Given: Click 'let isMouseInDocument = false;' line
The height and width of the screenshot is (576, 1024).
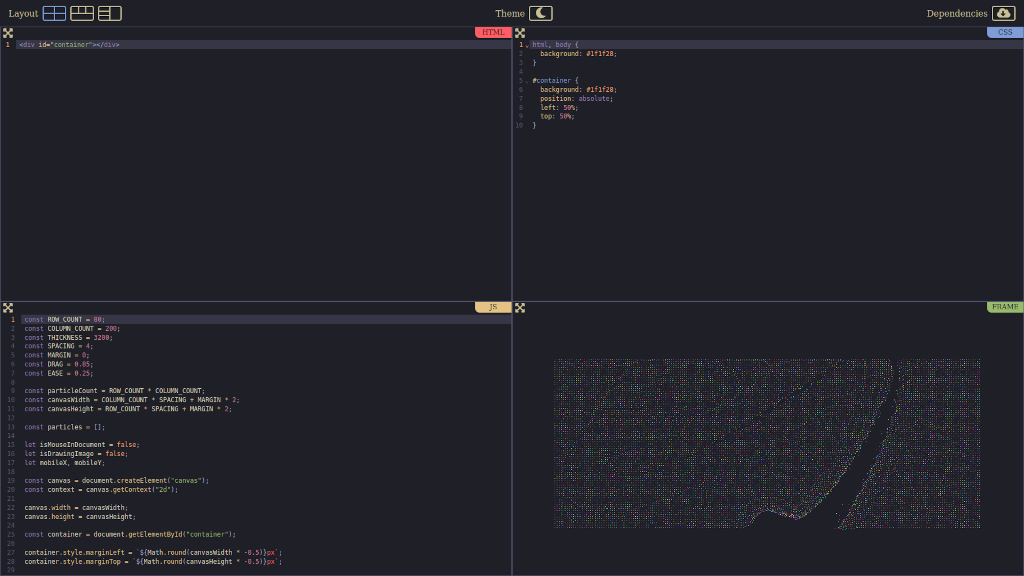Looking at the screenshot, I should point(82,445).
